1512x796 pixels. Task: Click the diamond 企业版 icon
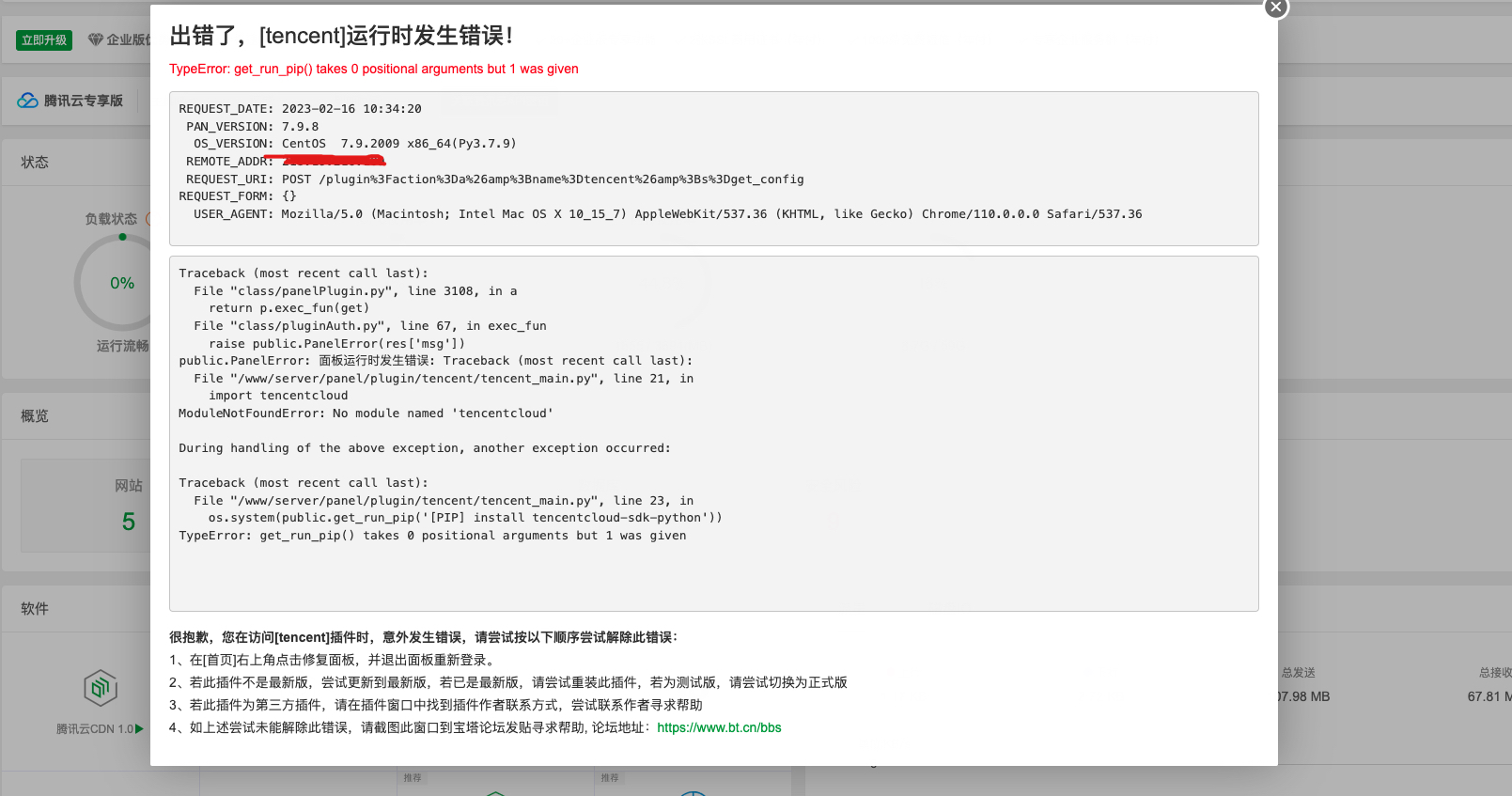point(95,39)
